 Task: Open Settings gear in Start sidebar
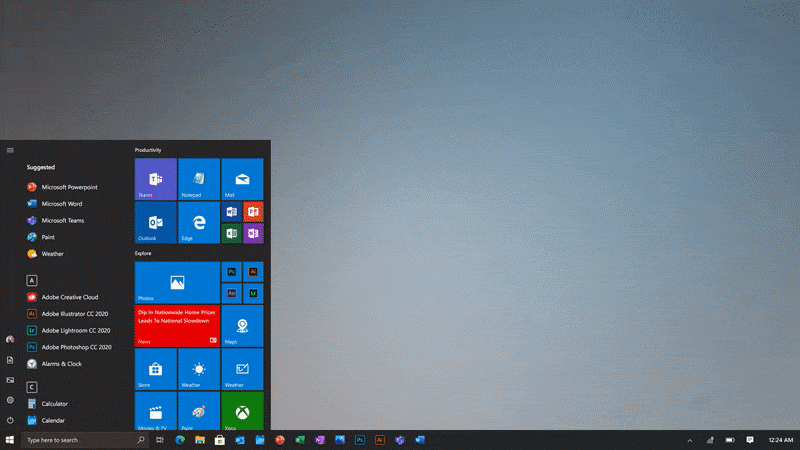click(x=10, y=400)
